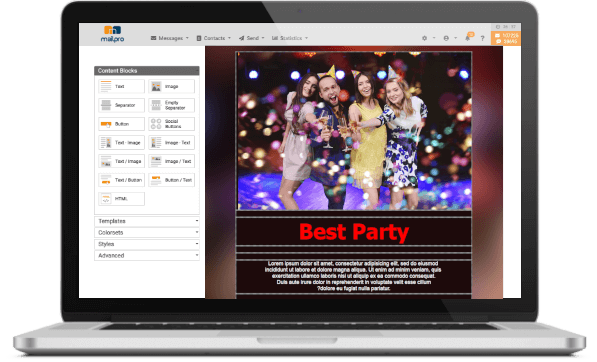Click the orange credits counter box
The image size is (597, 362).
click(x=506, y=38)
